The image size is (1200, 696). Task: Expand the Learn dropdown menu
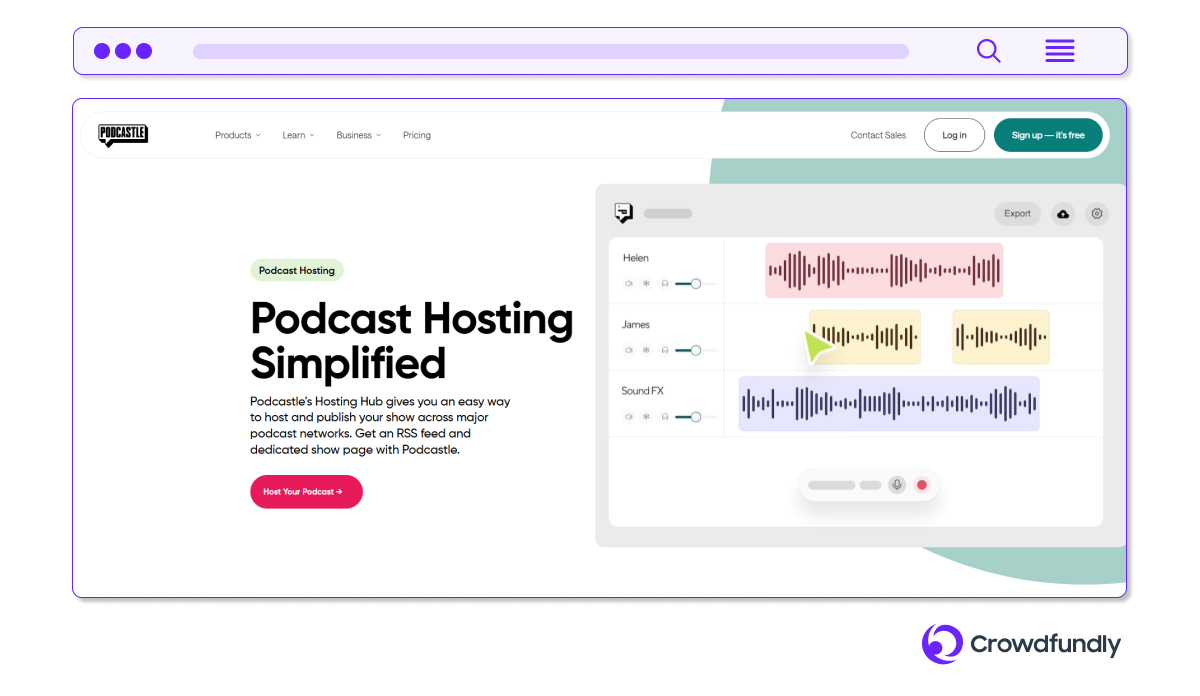coord(298,135)
